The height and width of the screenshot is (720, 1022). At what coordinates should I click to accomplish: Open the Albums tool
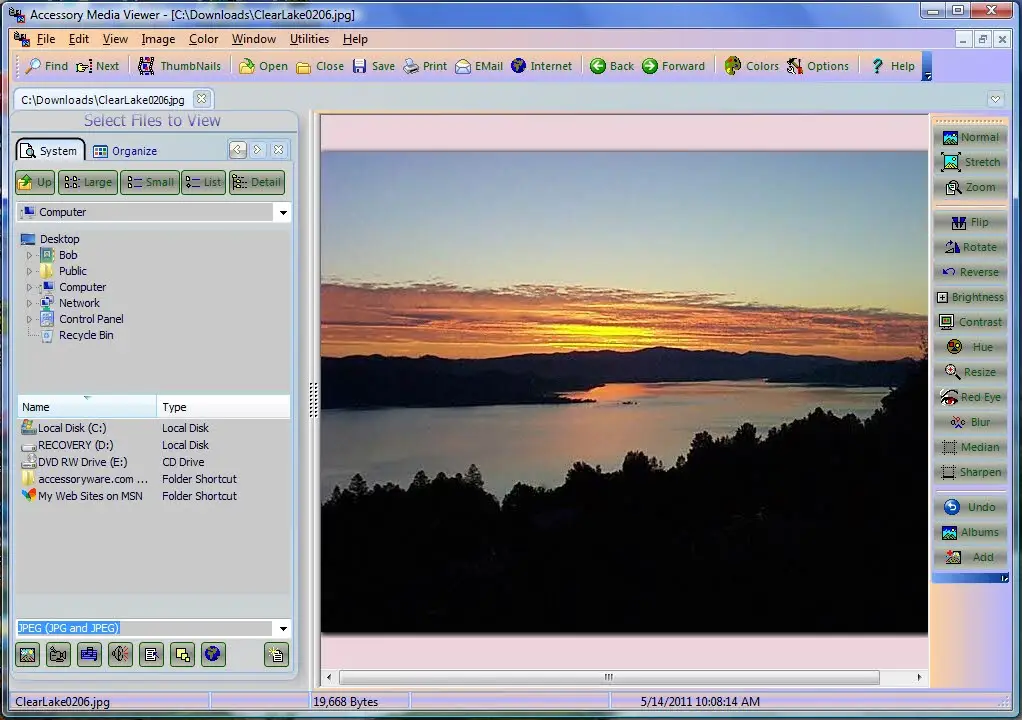(970, 532)
